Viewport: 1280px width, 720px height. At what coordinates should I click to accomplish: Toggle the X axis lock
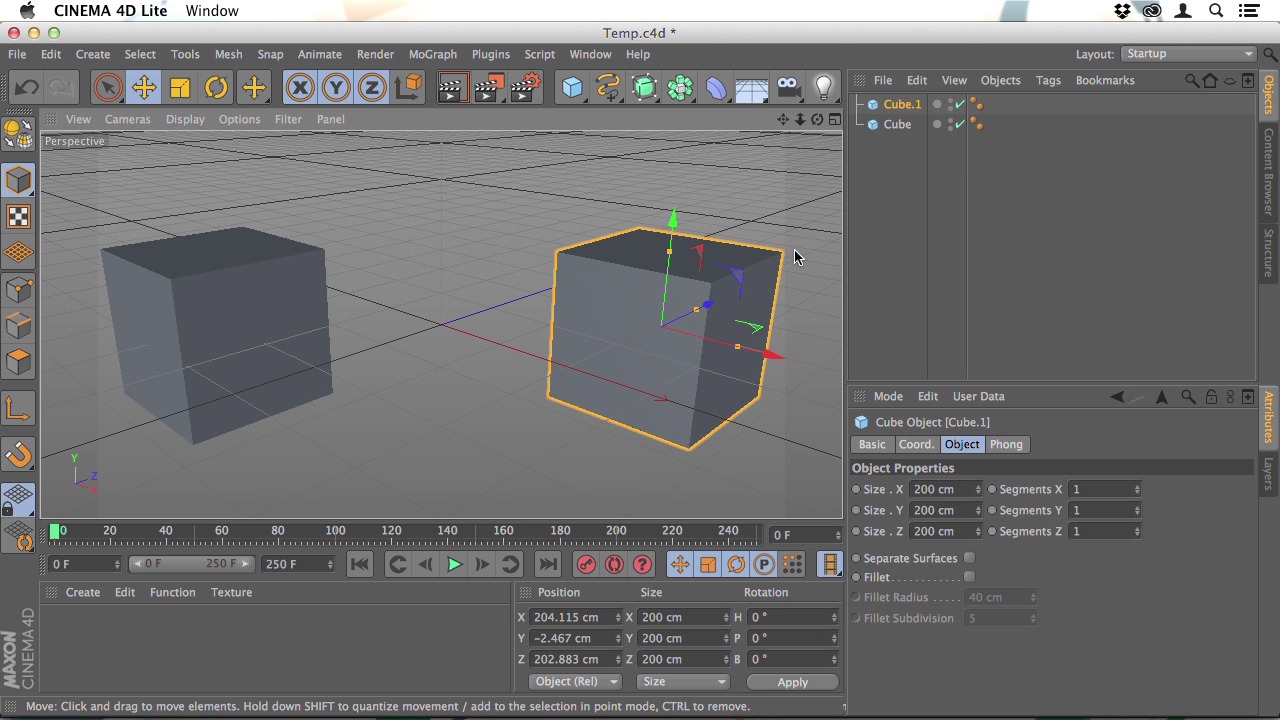299,88
